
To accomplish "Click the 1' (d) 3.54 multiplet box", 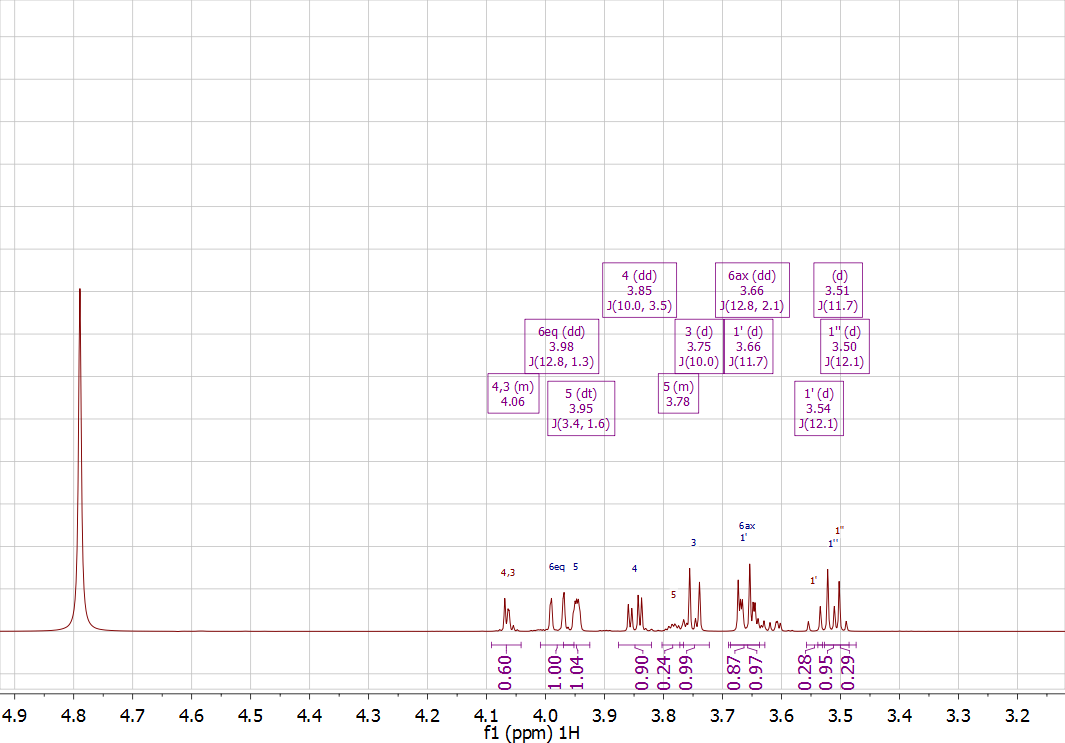I will click(818, 409).
